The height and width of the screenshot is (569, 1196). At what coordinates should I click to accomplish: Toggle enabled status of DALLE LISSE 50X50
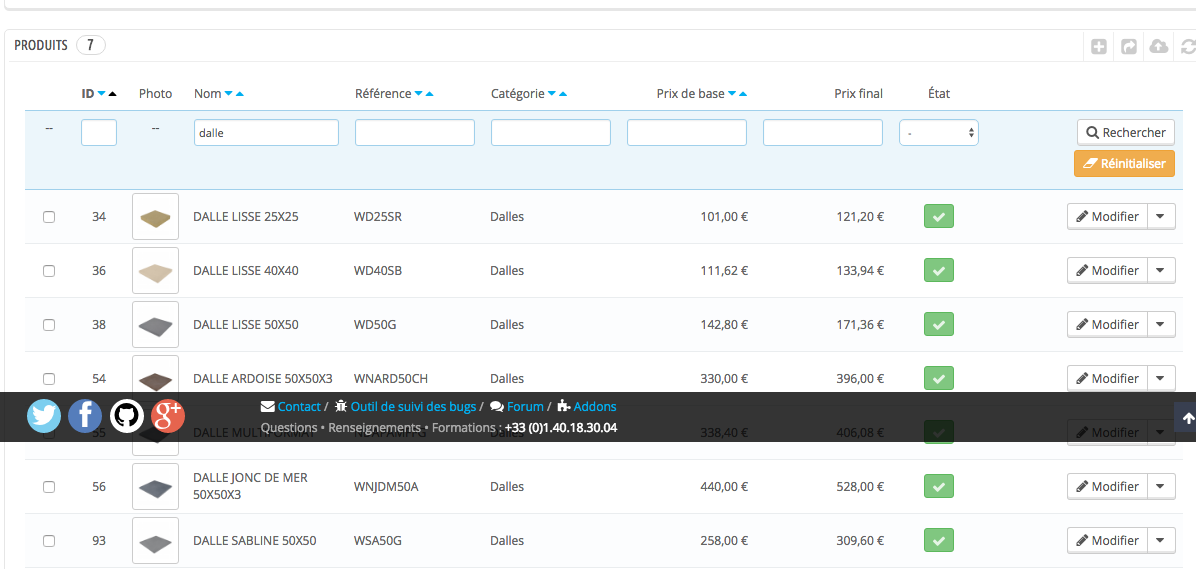939,324
